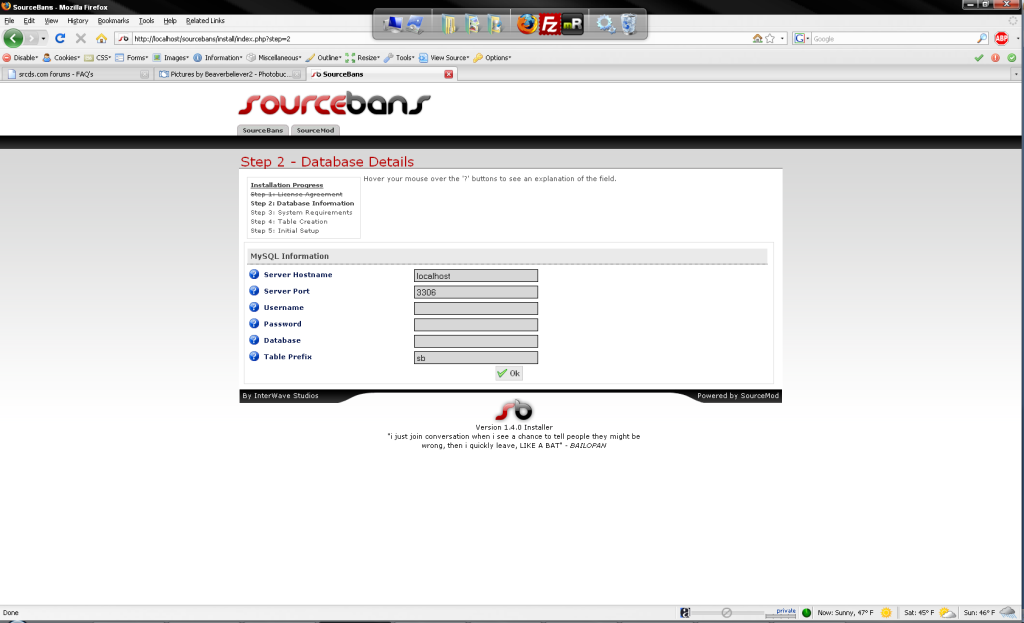1024x623 pixels.
Task: Open the pictures folder icon in dock
Action: coord(472,25)
